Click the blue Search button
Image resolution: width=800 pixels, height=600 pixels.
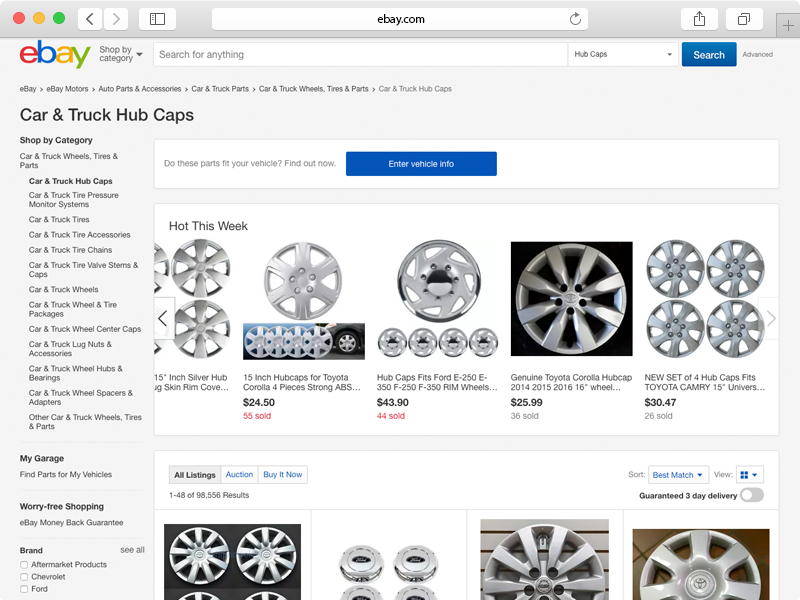tap(709, 55)
